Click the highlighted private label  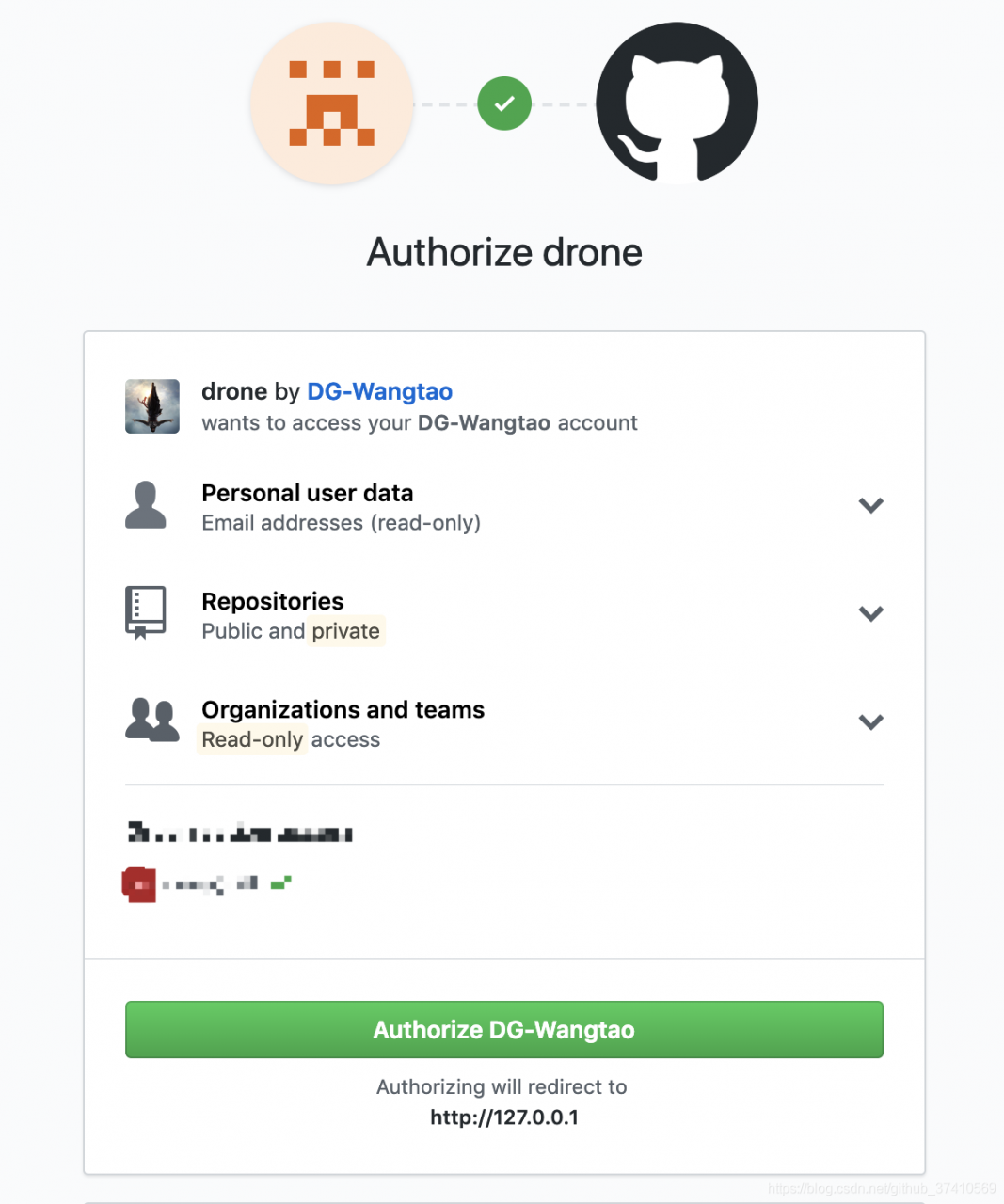(345, 631)
